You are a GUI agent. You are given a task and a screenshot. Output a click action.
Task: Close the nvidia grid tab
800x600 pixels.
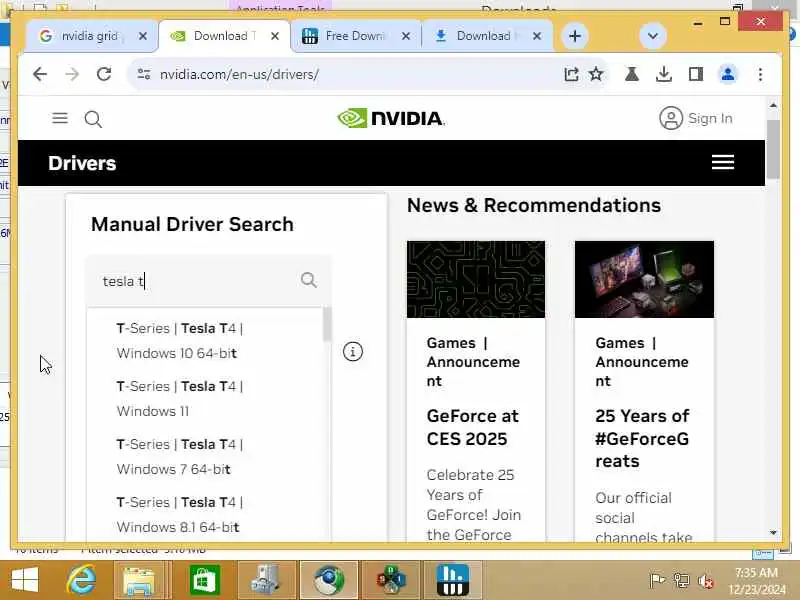(x=143, y=36)
